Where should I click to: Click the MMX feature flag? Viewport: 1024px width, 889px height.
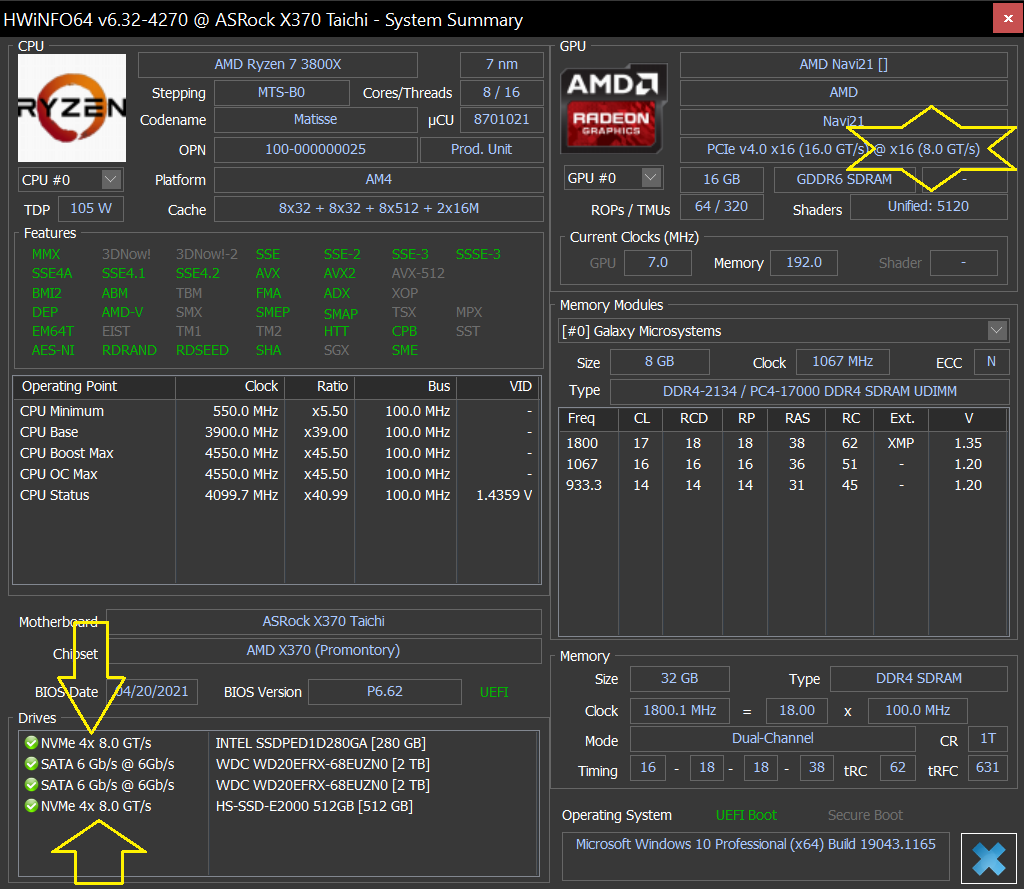(46, 254)
